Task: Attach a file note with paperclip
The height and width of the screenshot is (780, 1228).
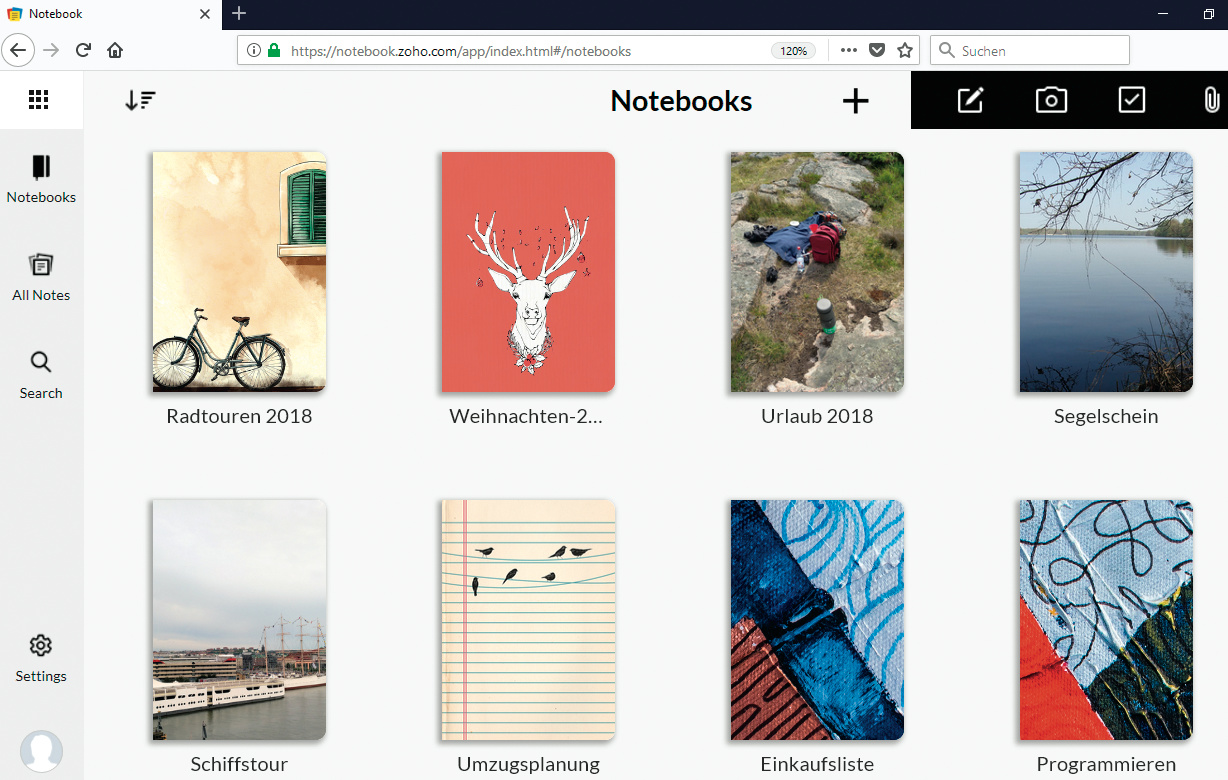Action: [x=1210, y=100]
